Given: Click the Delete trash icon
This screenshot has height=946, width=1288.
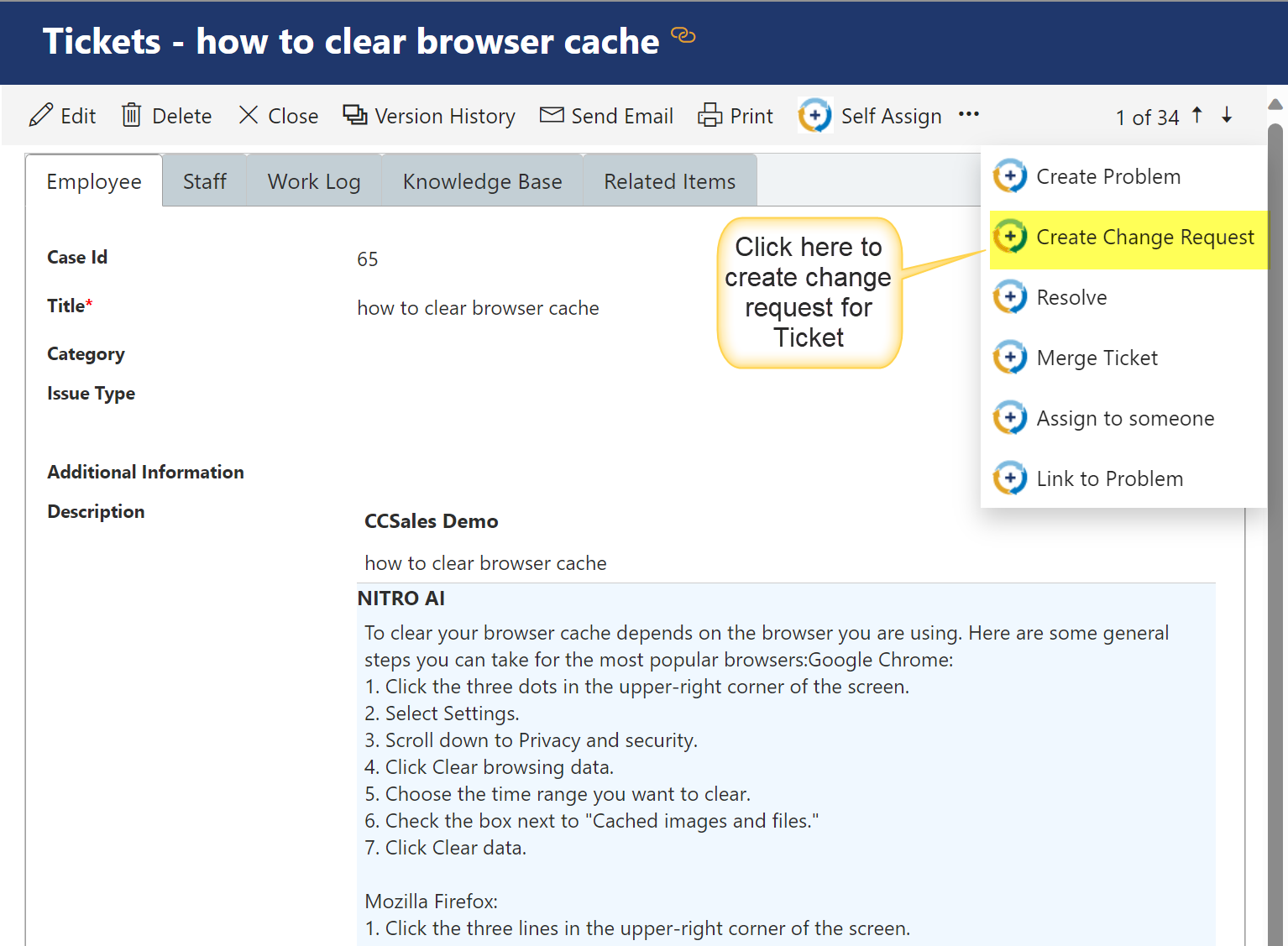Looking at the screenshot, I should pos(131,115).
